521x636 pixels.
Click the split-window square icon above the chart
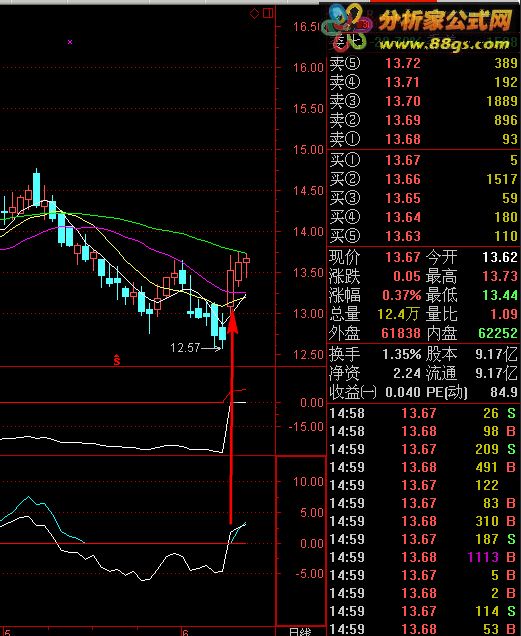[268, 13]
